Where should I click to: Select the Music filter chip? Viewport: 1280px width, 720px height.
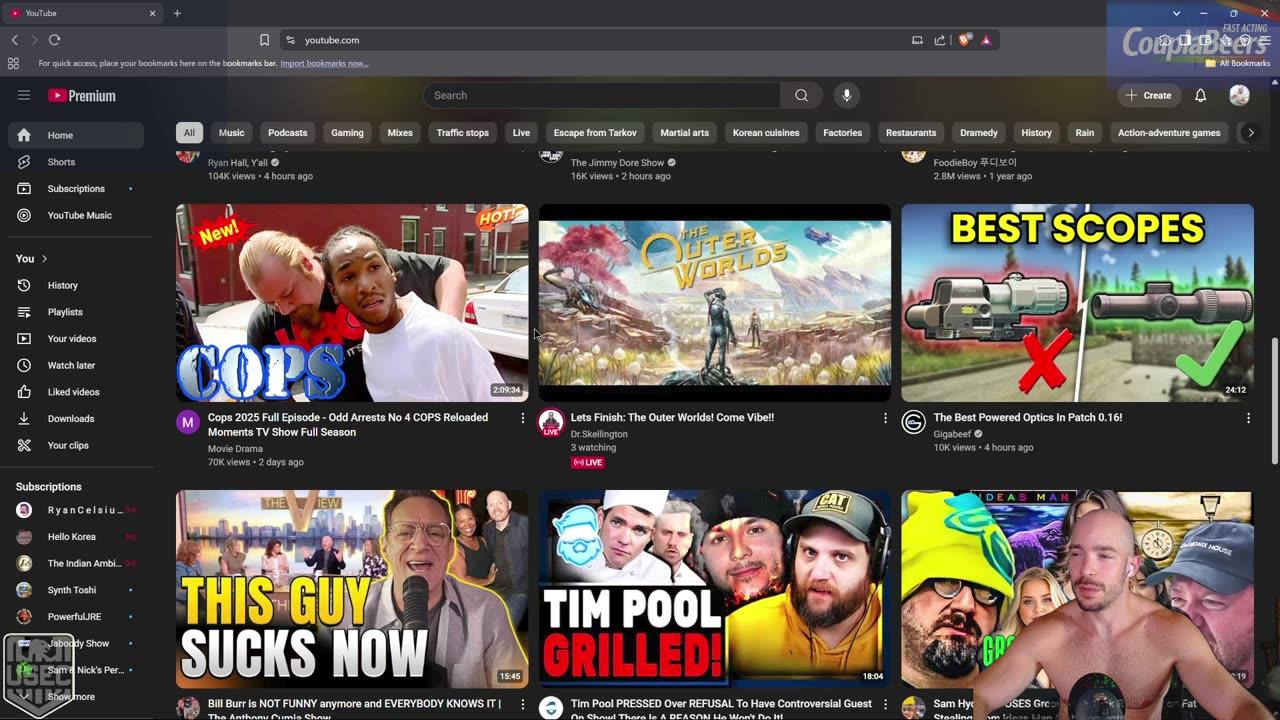231,133
